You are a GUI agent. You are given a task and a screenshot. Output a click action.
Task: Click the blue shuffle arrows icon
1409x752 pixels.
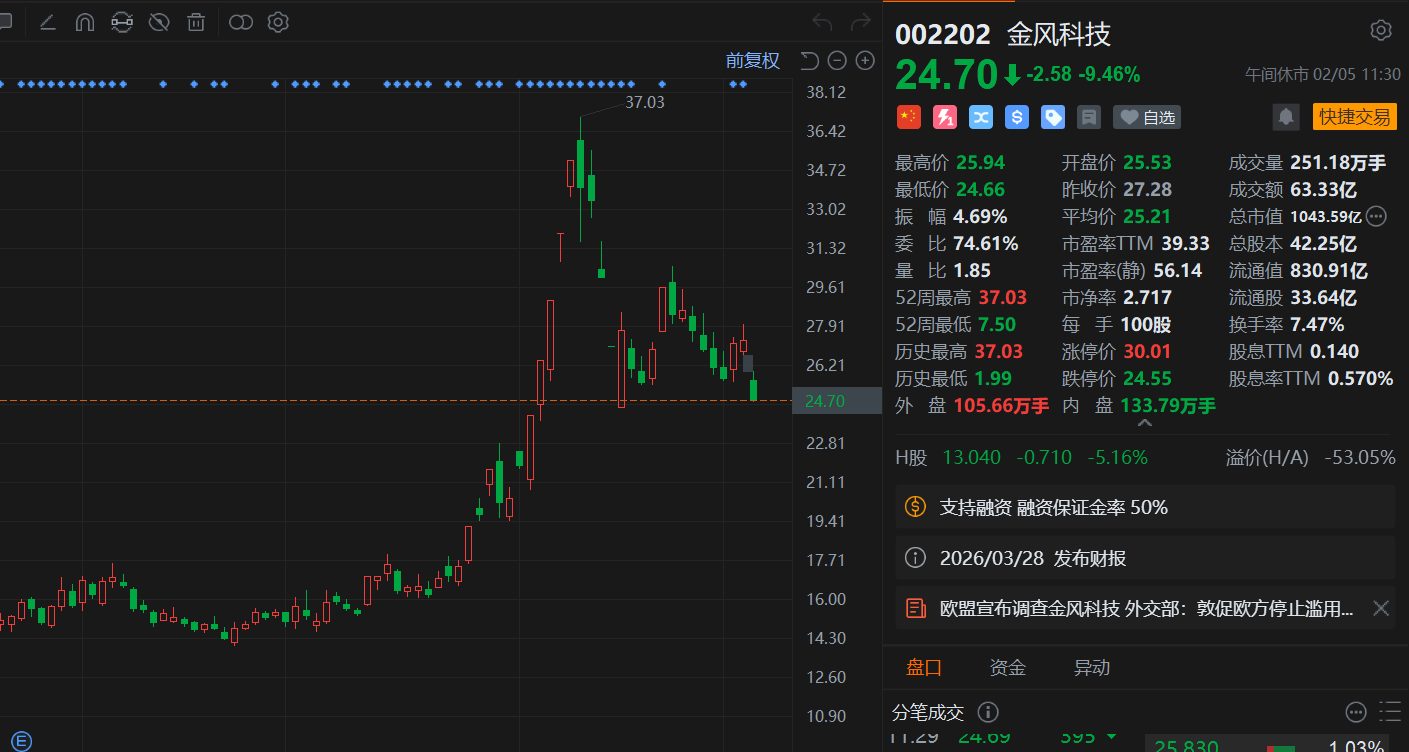point(981,117)
